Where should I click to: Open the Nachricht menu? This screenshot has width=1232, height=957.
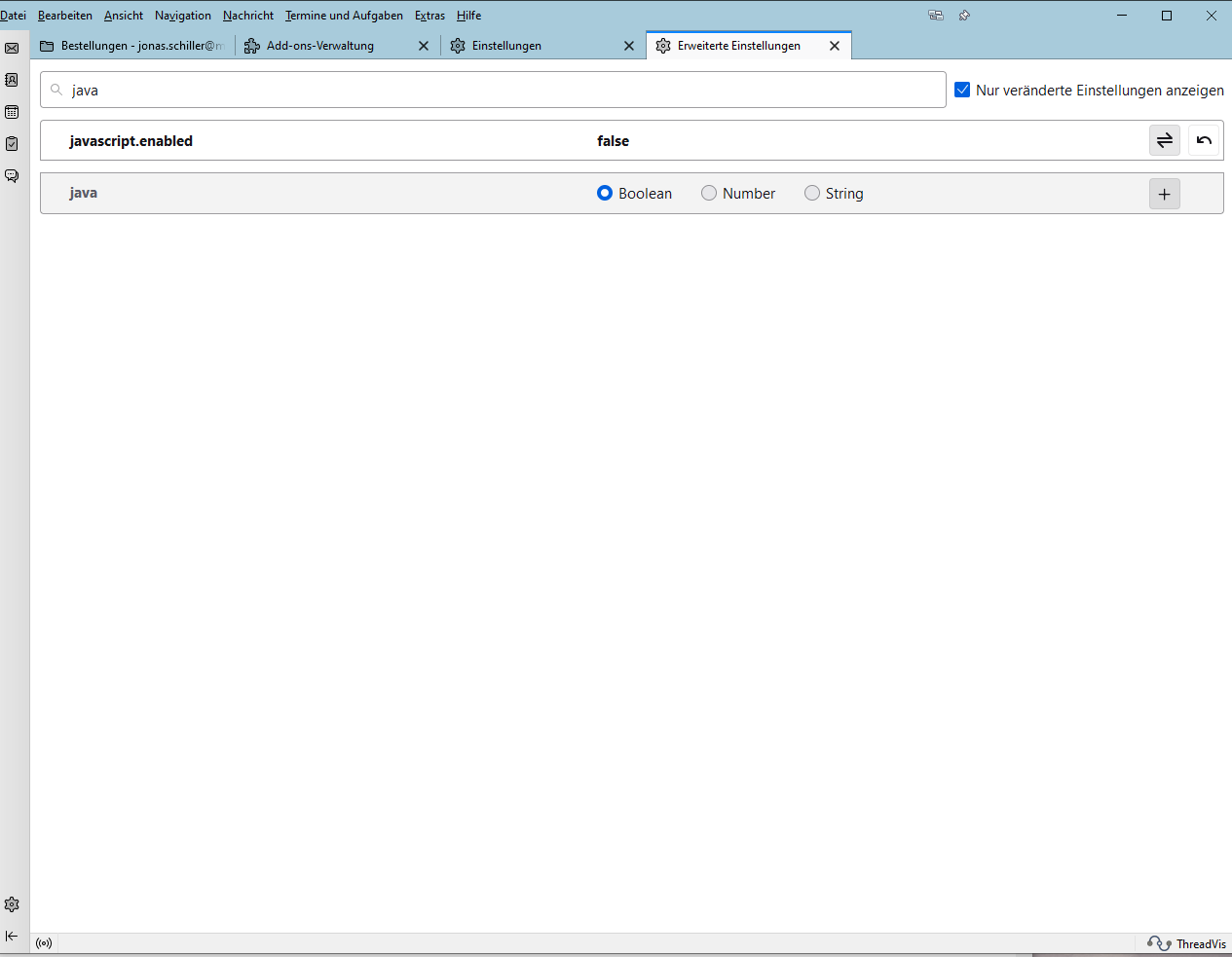tap(247, 16)
